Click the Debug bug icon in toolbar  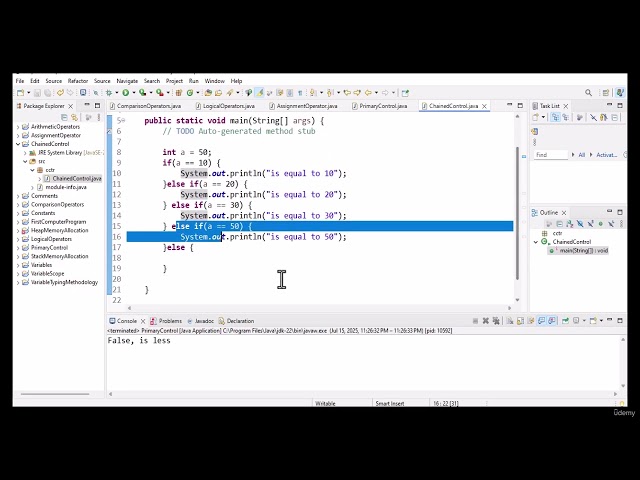[109, 93]
